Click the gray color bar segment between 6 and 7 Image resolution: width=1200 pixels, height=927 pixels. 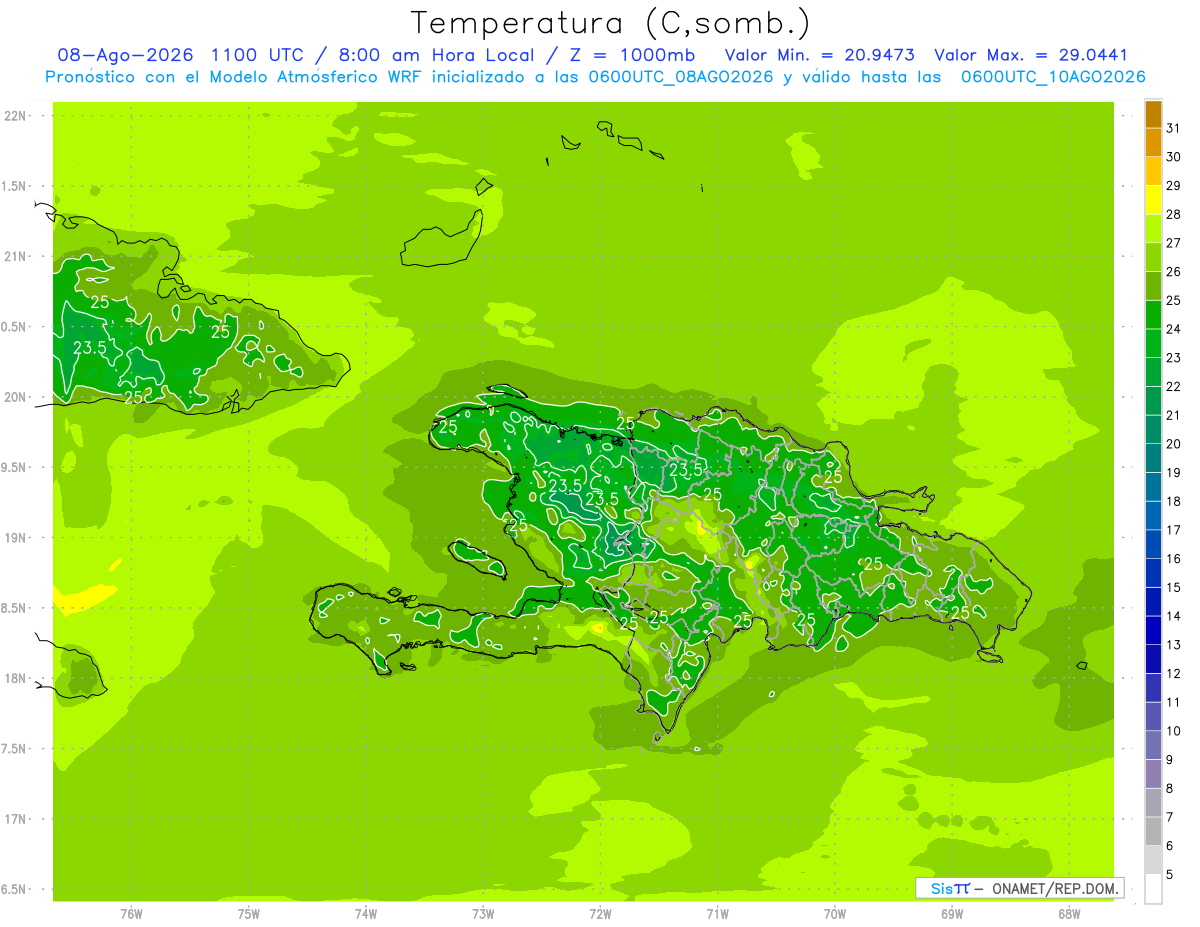pyautogui.click(x=1153, y=831)
